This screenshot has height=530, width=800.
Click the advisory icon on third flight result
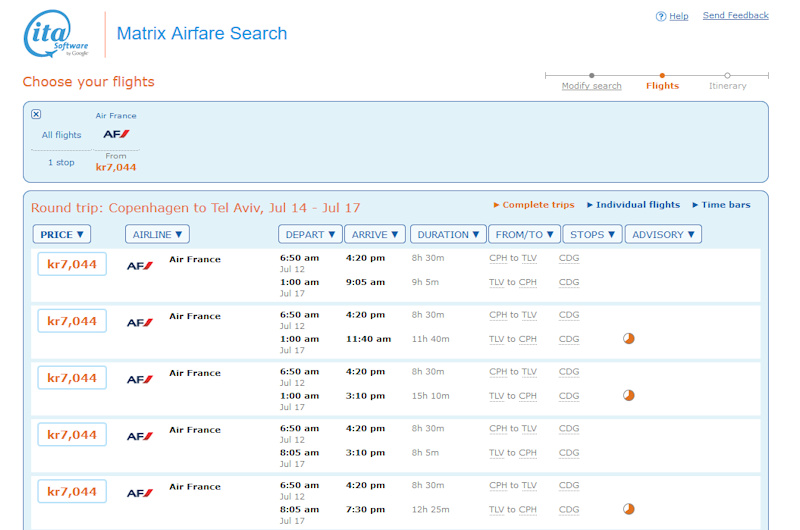[x=628, y=395]
